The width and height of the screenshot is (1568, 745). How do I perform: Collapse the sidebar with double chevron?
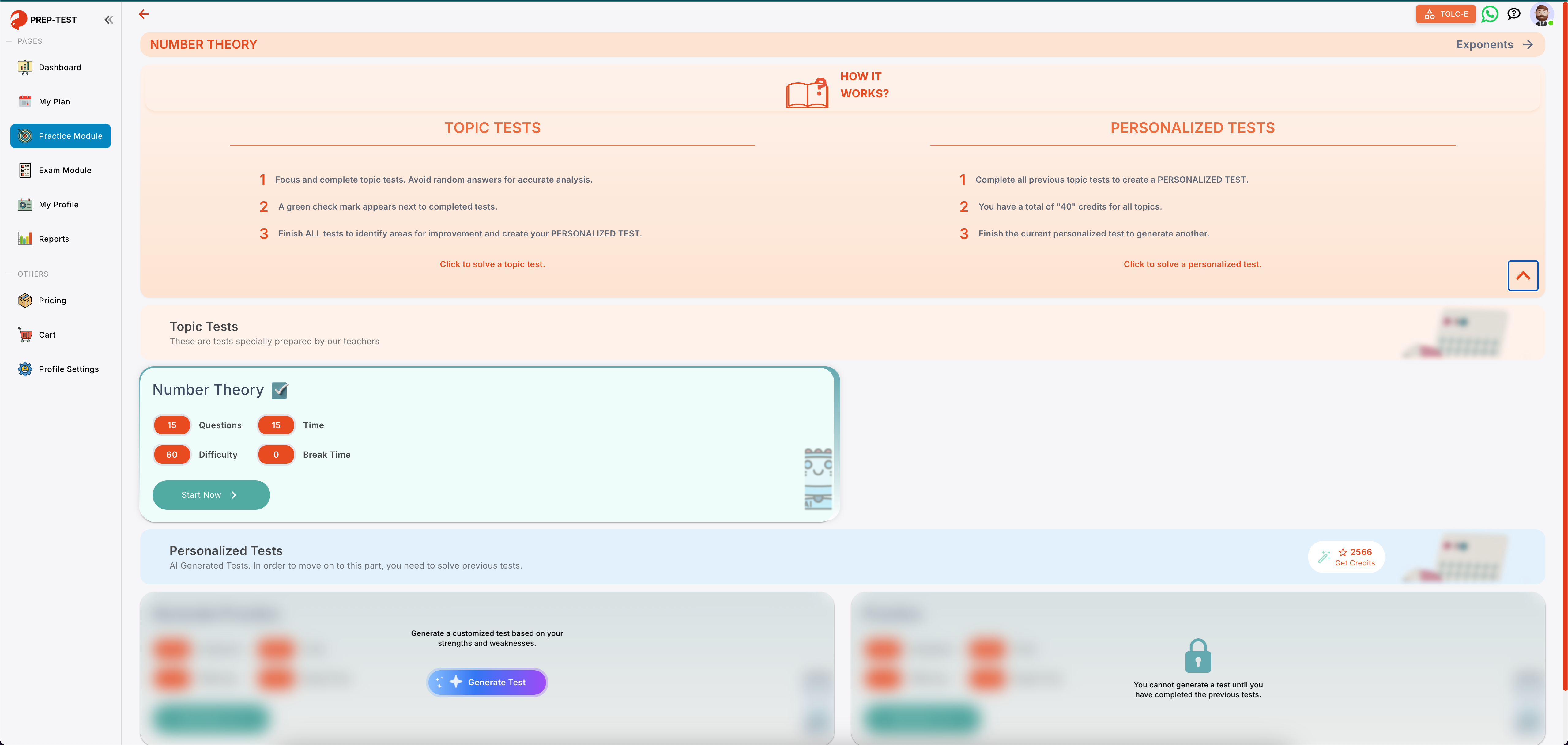coord(108,20)
